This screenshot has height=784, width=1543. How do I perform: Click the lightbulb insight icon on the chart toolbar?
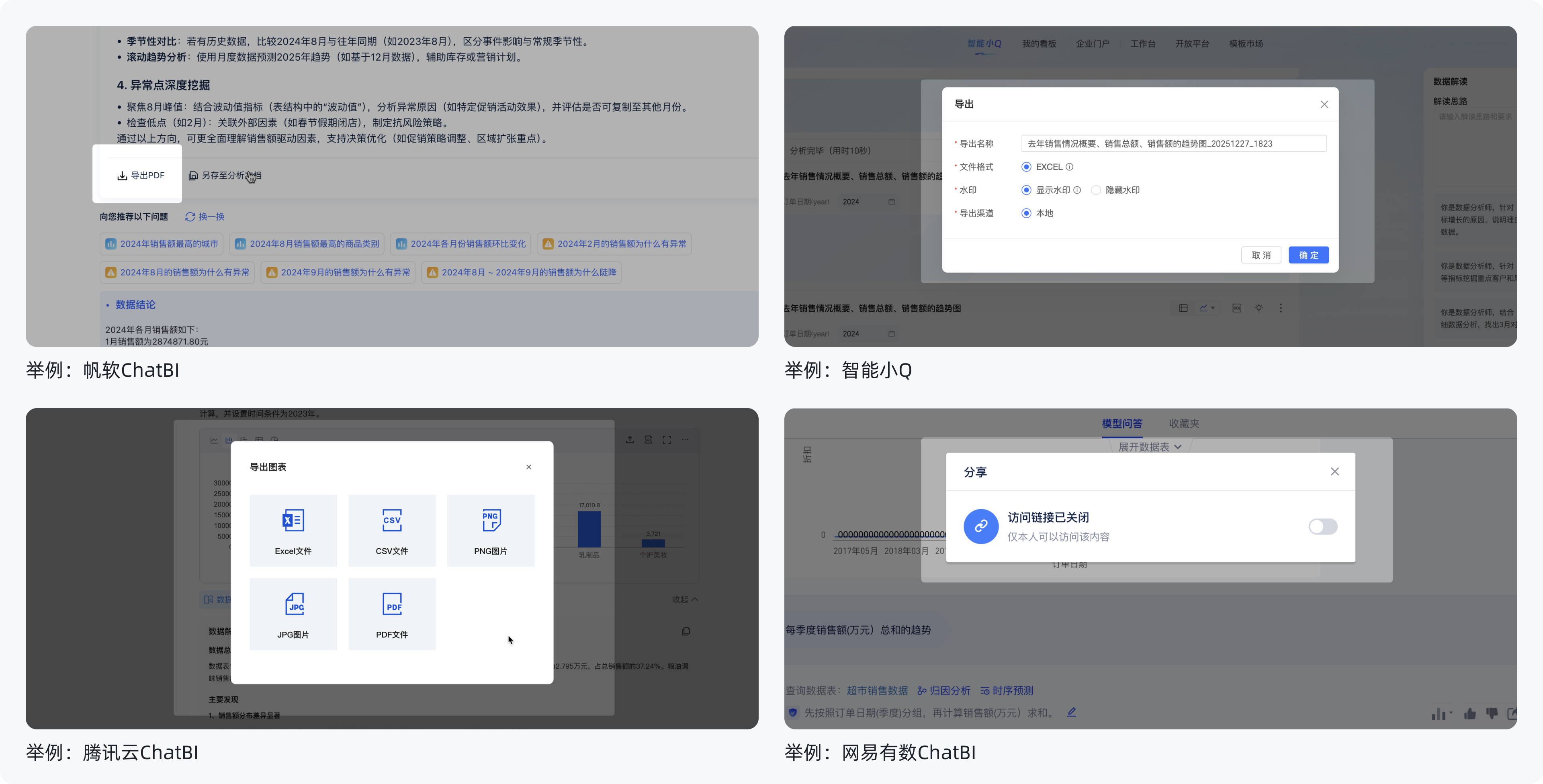[1259, 307]
